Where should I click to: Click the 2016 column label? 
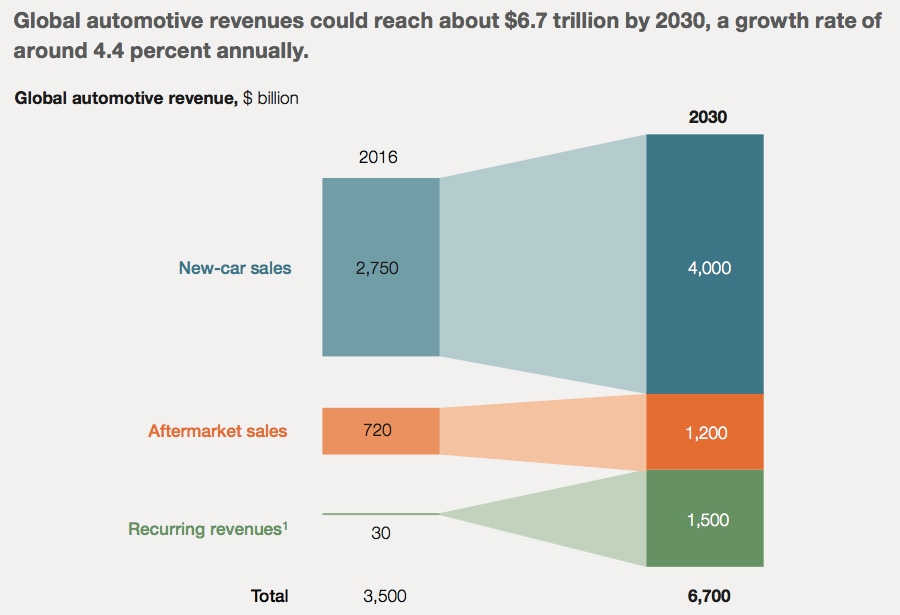(x=378, y=157)
